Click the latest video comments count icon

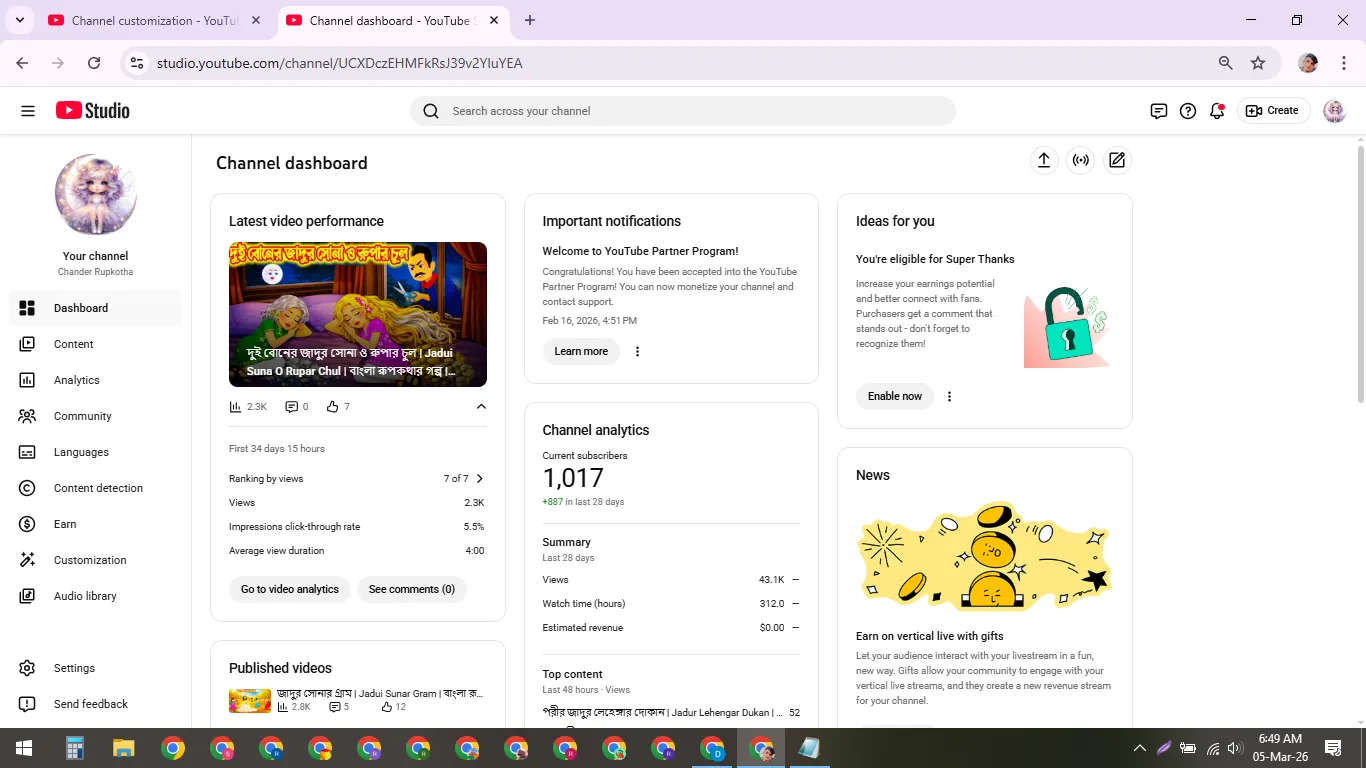click(x=292, y=407)
